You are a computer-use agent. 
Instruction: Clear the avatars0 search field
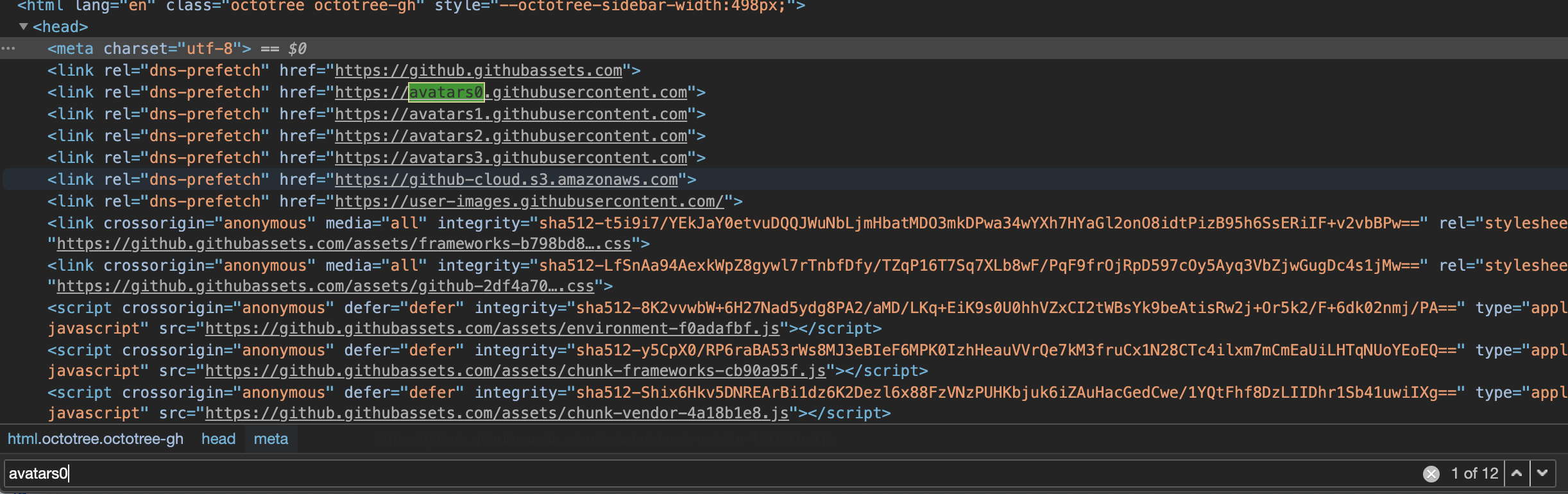(1431, 473)
